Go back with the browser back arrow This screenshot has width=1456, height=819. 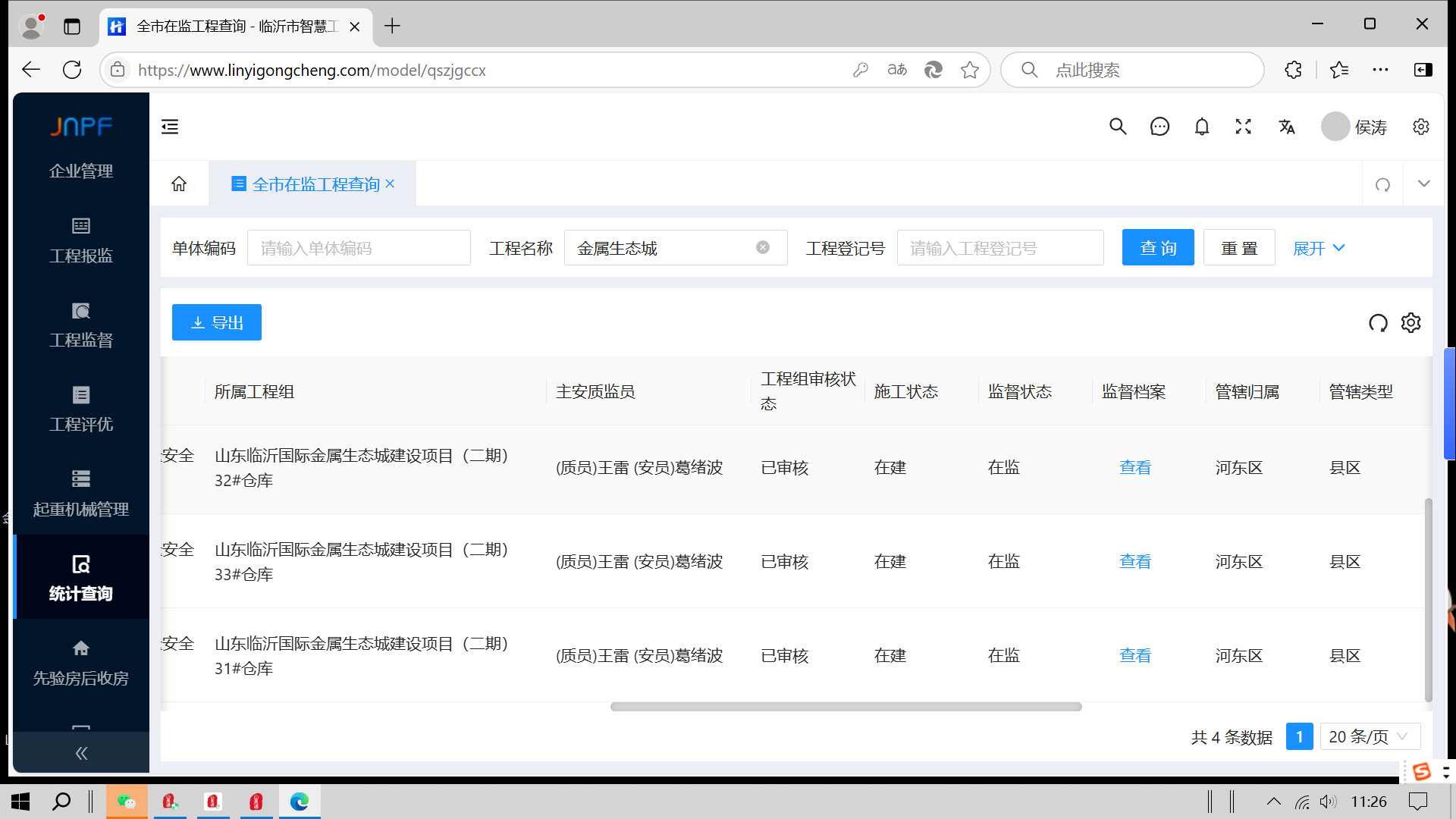click(x=31, y=70)
